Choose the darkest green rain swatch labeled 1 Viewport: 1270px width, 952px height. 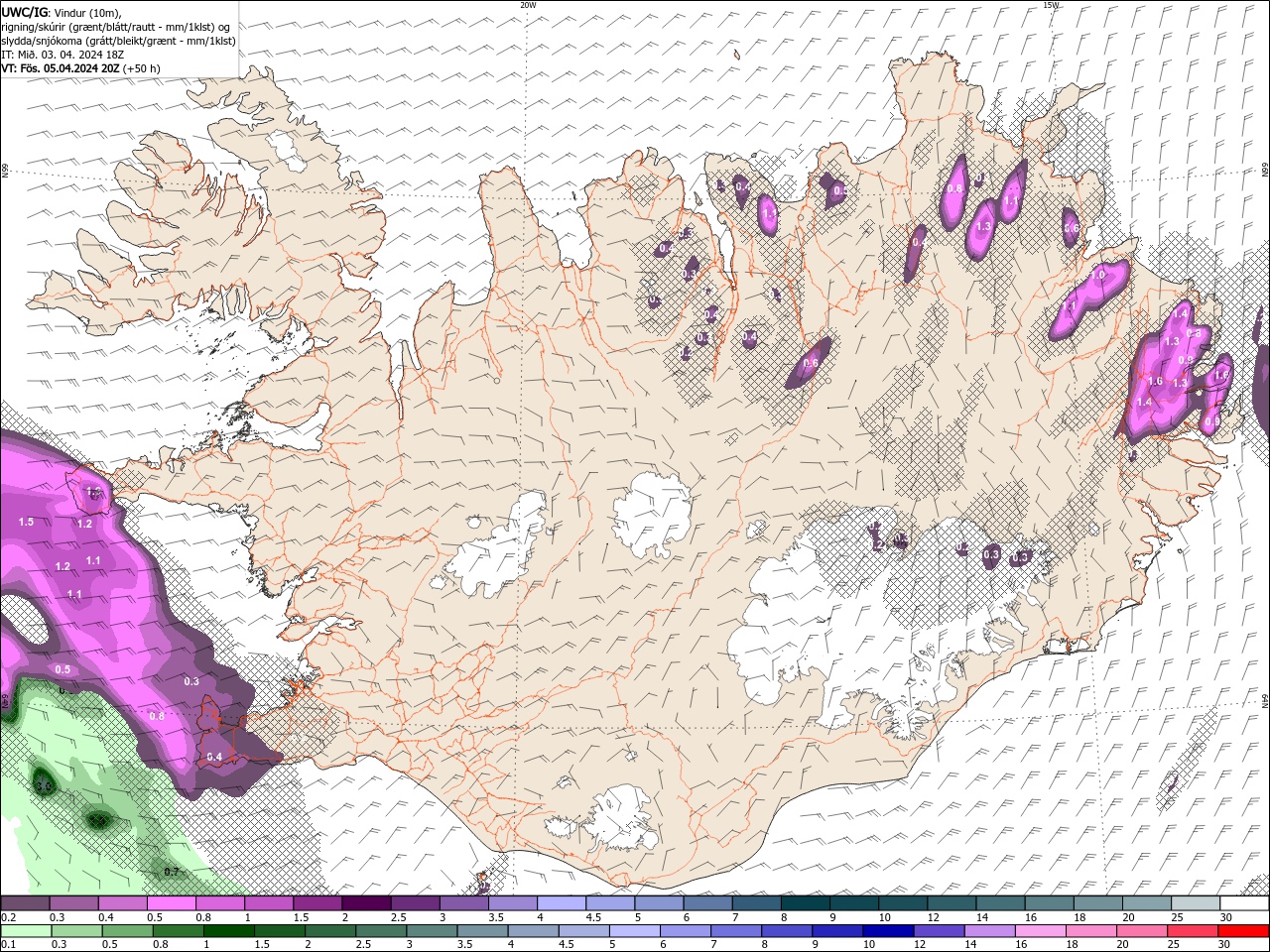[x=229, y=931]
